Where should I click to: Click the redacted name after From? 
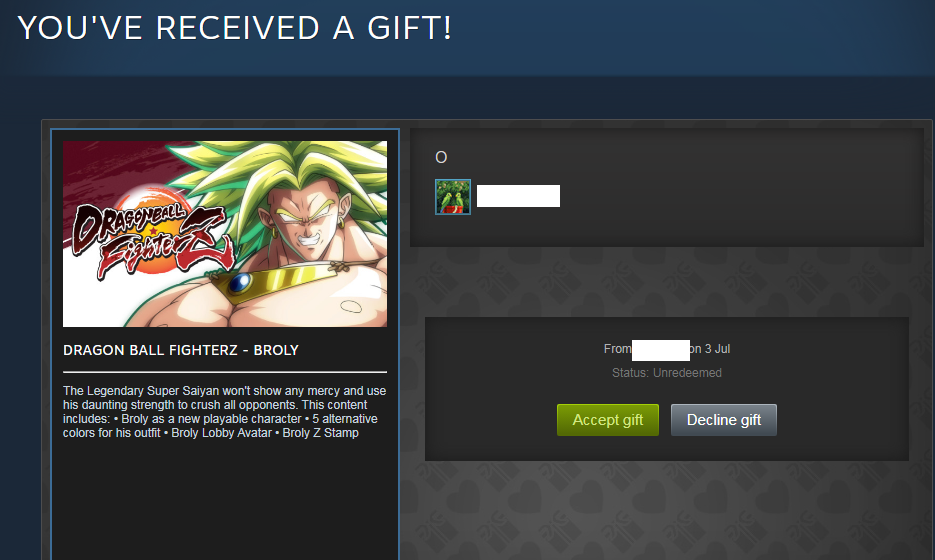[661, 350]
